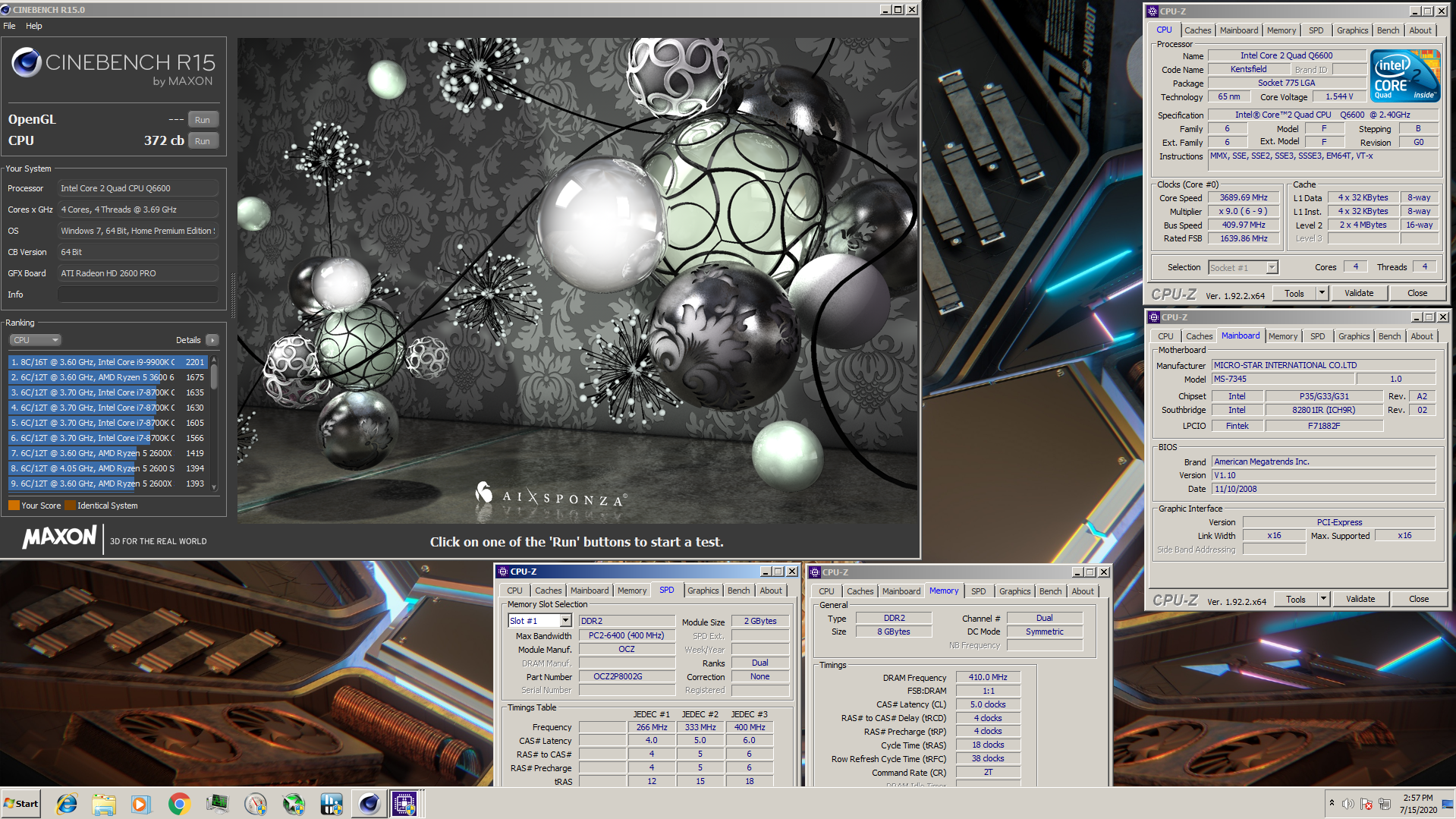Open Memory tab in SPD CPU-Z window
The width and height of the screenshot is (1456, 819).
coord(631,591)
